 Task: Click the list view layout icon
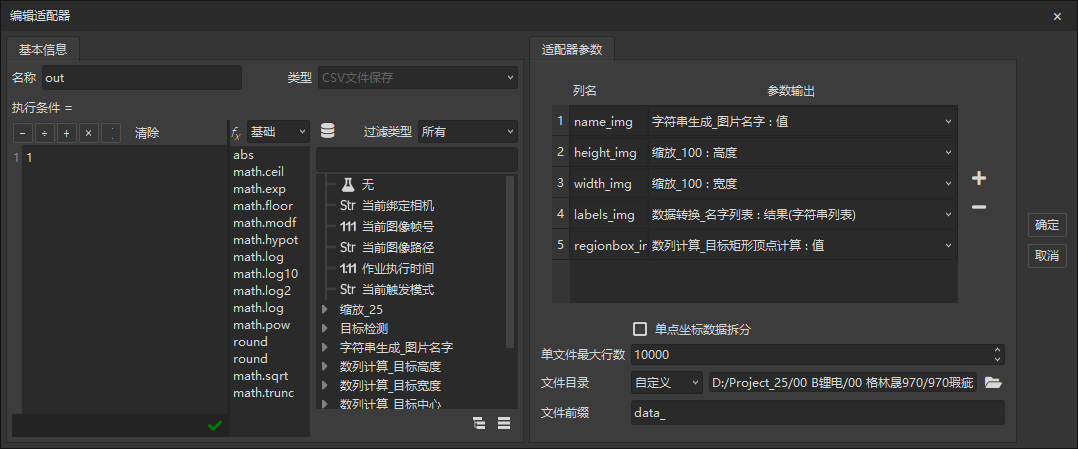[504, 423]
